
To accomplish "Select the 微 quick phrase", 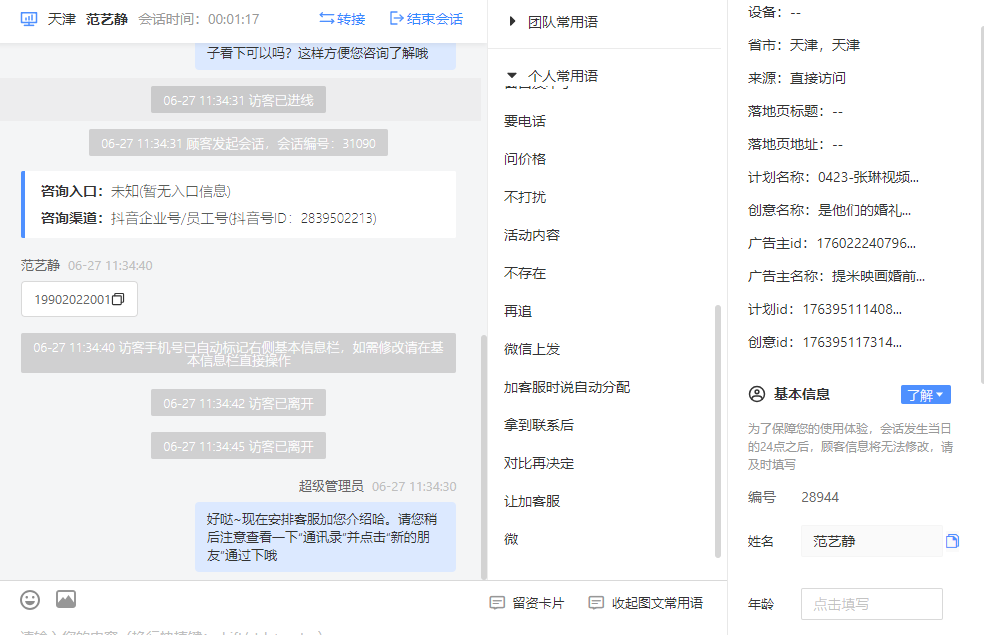I will pos(511,539).
